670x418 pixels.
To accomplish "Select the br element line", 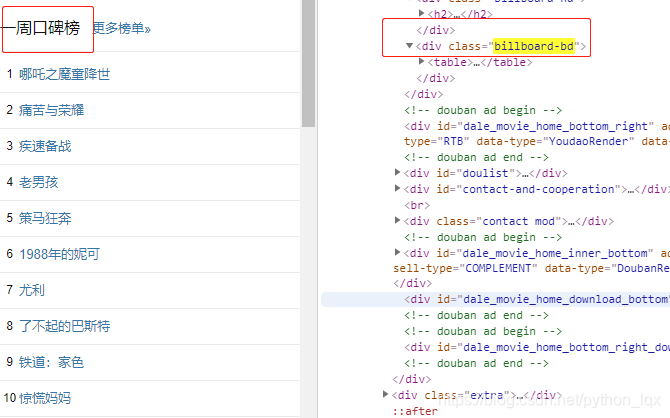I will (417, 205).
